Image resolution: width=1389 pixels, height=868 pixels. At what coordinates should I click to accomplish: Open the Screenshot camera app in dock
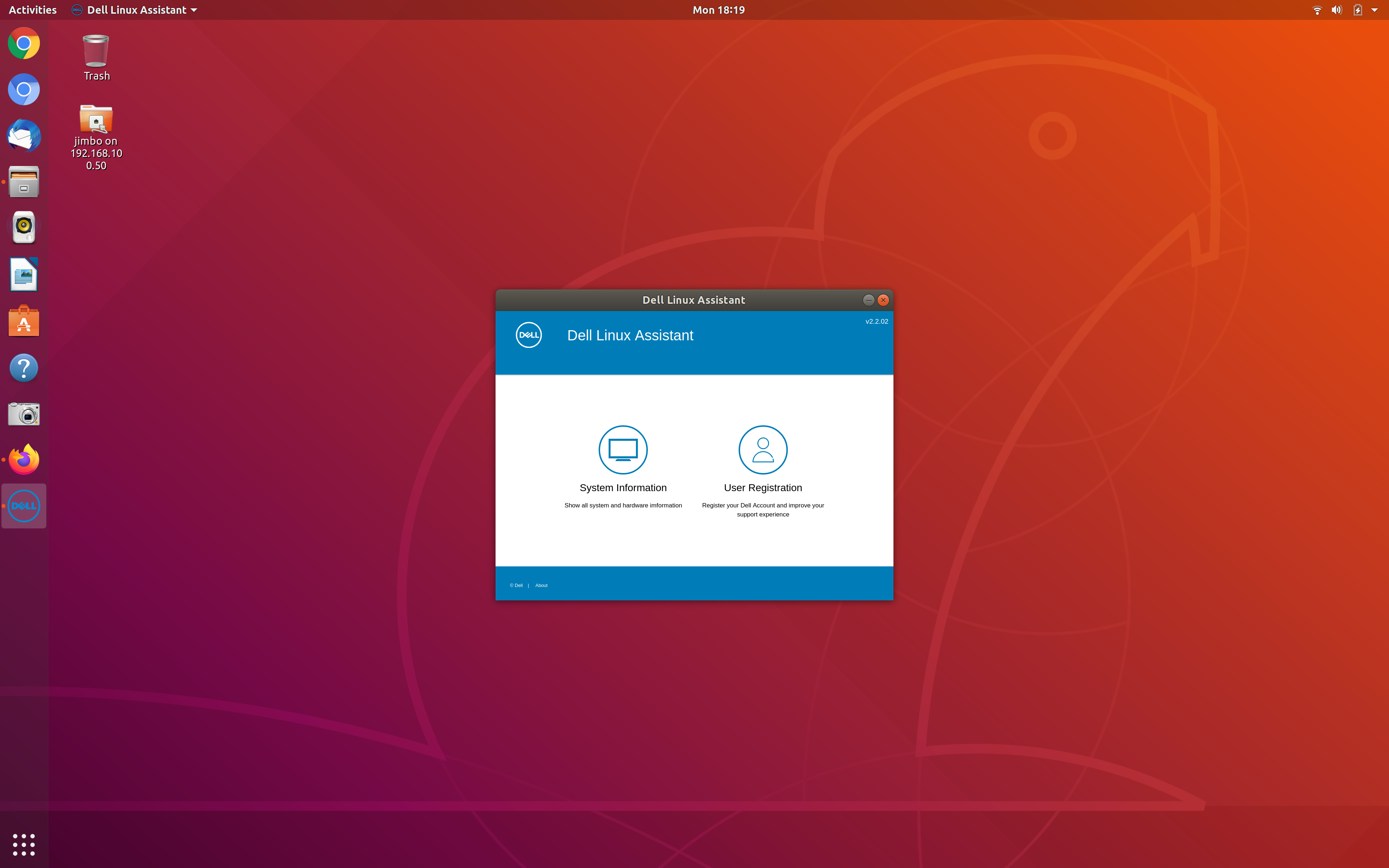(24, 414)
